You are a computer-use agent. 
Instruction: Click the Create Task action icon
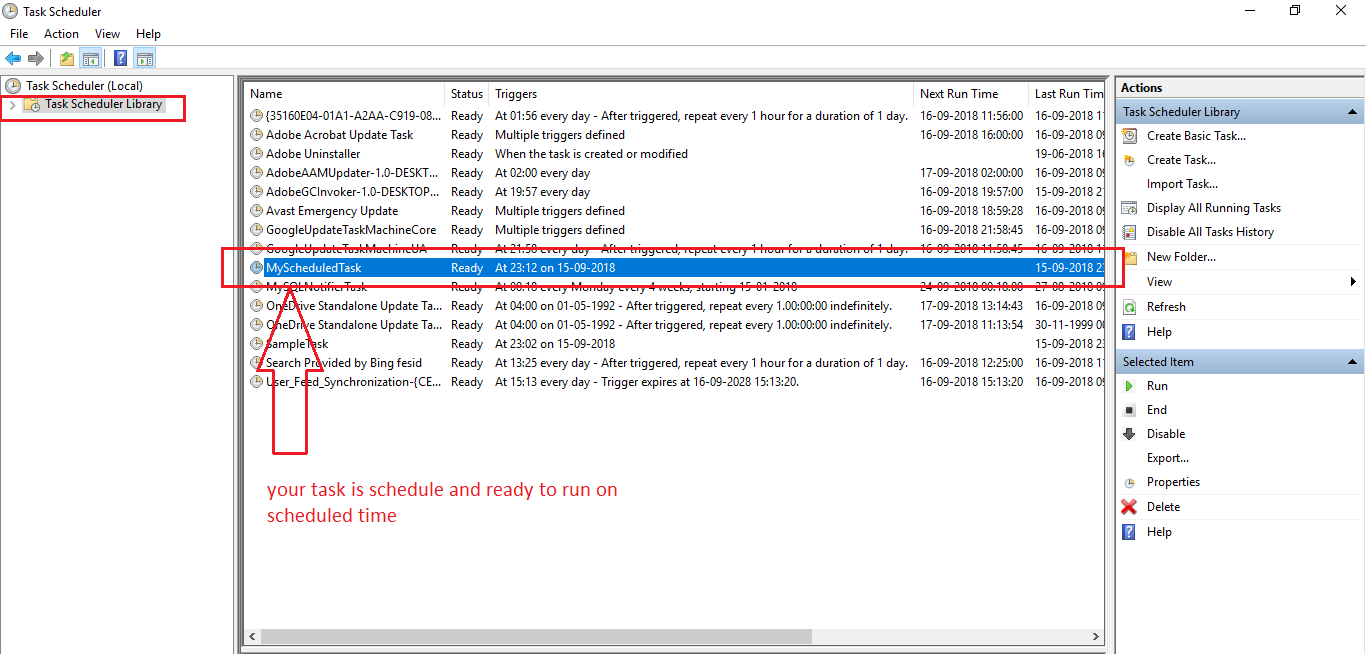pos(1130,159)
